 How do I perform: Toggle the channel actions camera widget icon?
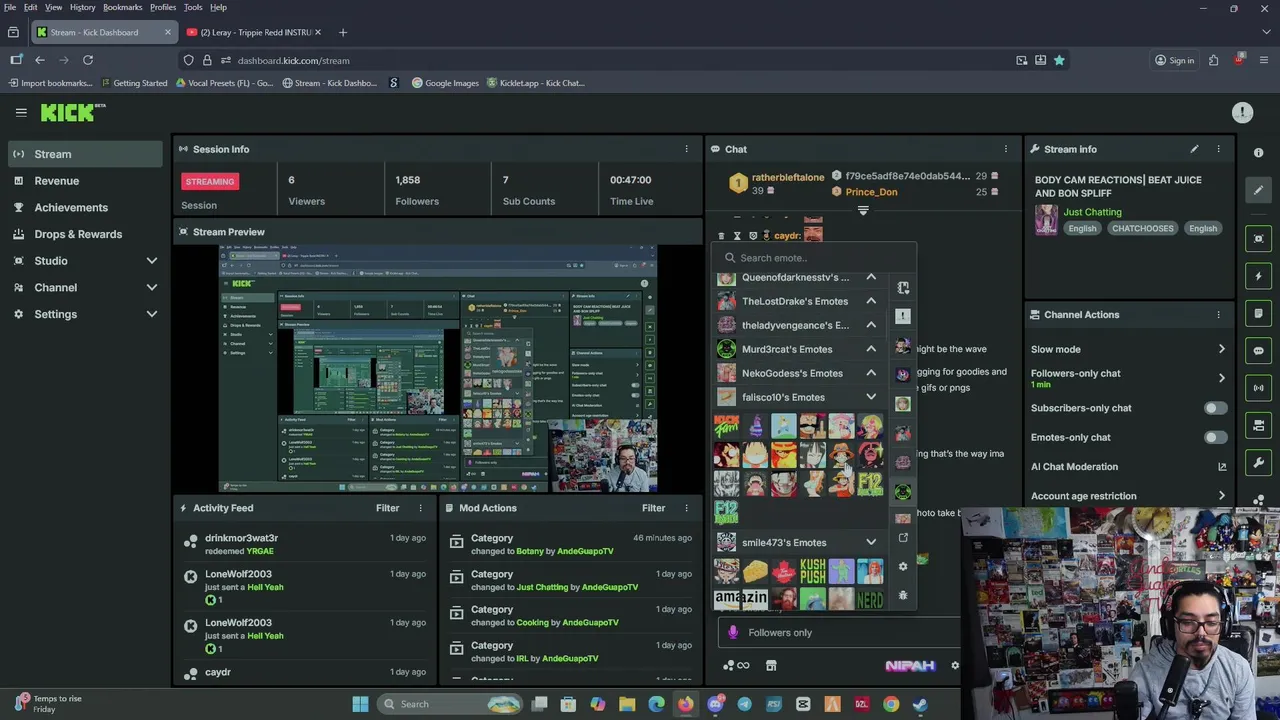pyautogui.click(x=1259, y=425)
